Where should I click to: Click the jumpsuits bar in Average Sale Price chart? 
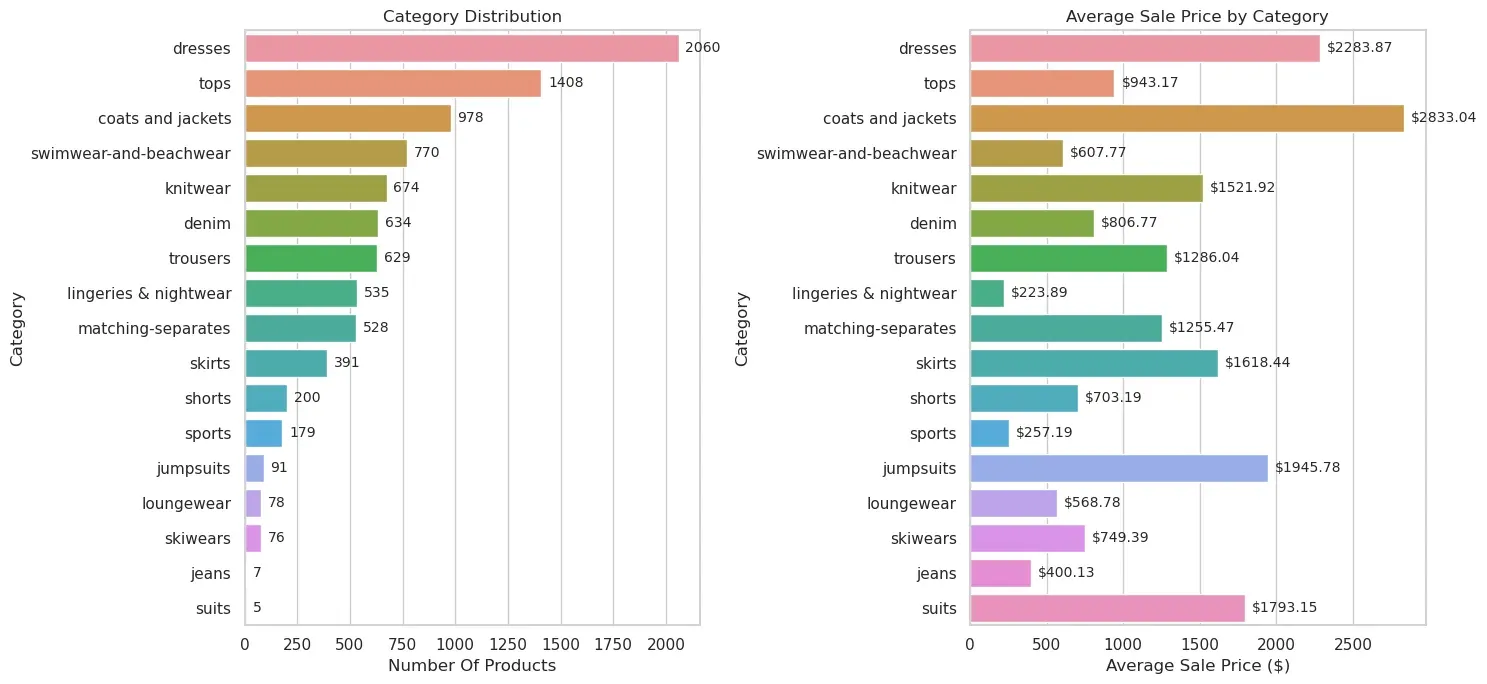(x=1119, y=468)
